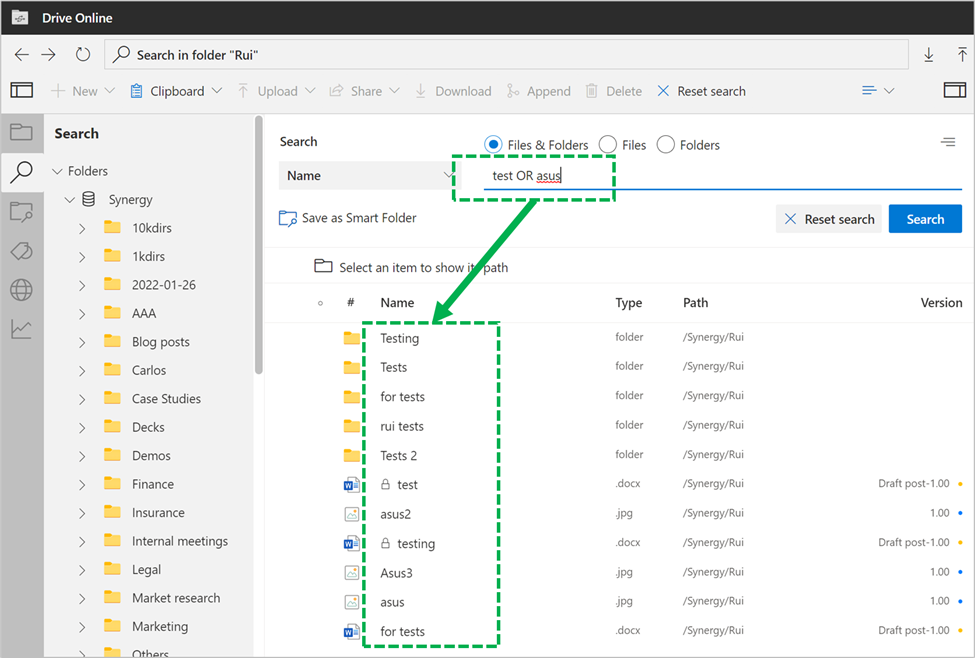The image size is (975, 658).
Task: Expand the Case Studies folder
Action: [x=82, y=399]
